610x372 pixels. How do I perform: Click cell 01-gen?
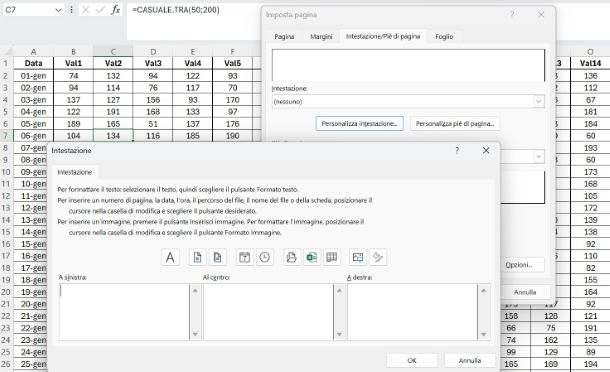pos(33,76)
